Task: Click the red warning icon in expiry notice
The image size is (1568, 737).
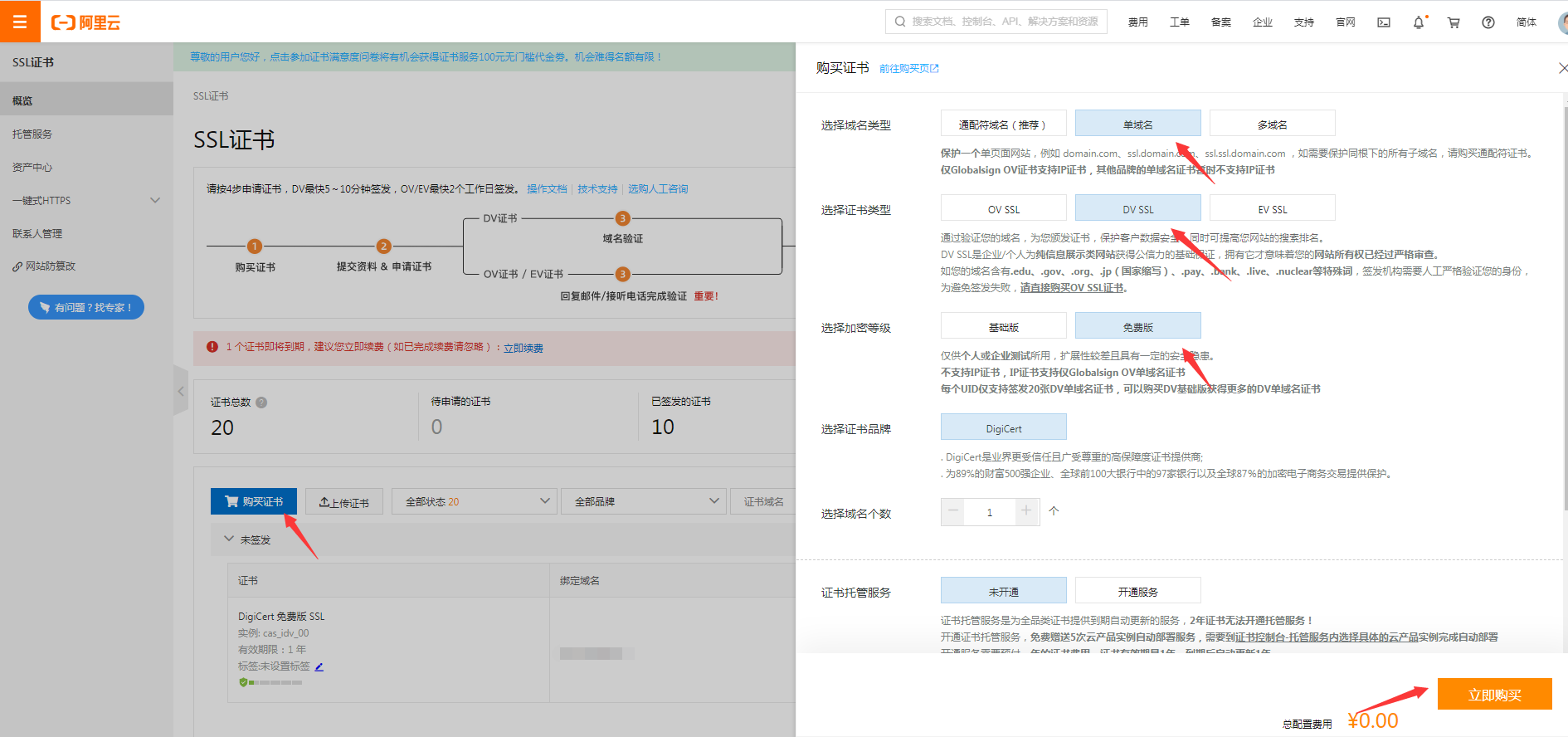Action: coord(212,347)
